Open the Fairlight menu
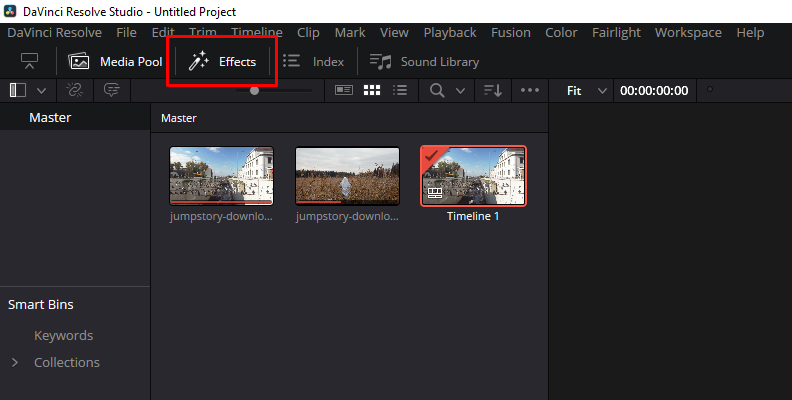 [x=616, y=33]
